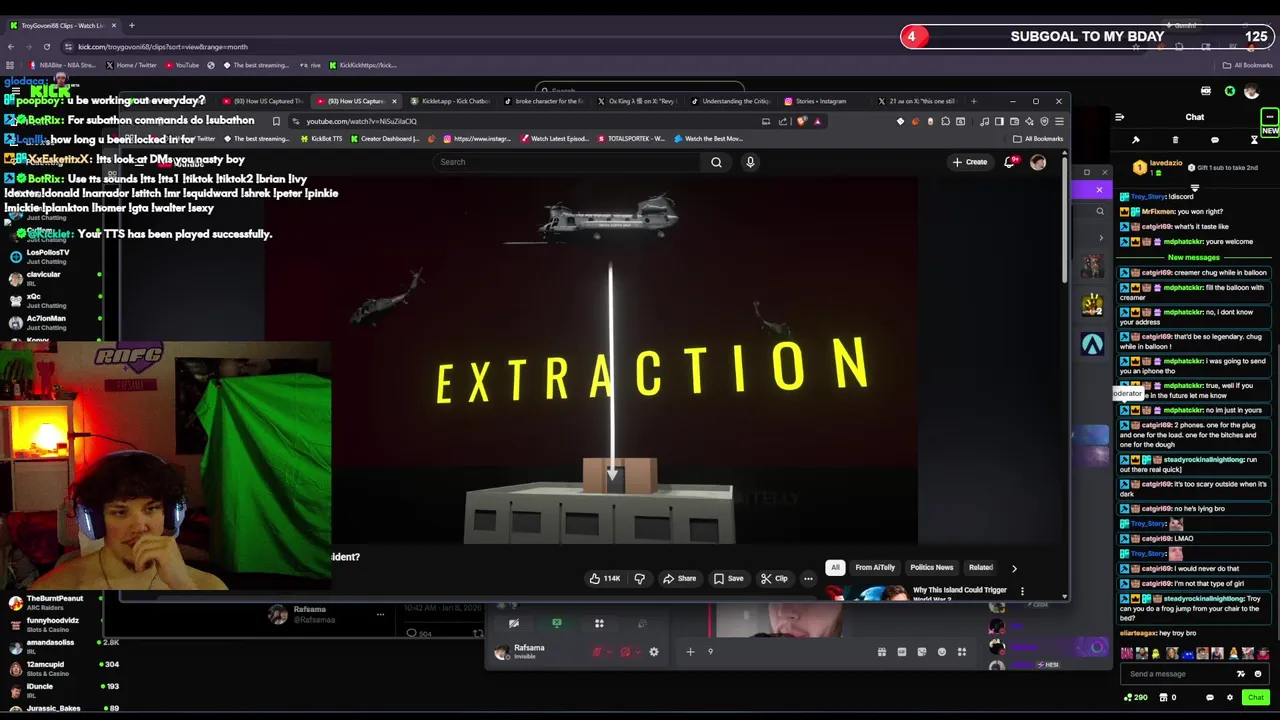The height and width of the screenshot is (720, 1280).
Task: Select the From AiTelly chip
Action: pyautogui.click(x=875, y=568)
